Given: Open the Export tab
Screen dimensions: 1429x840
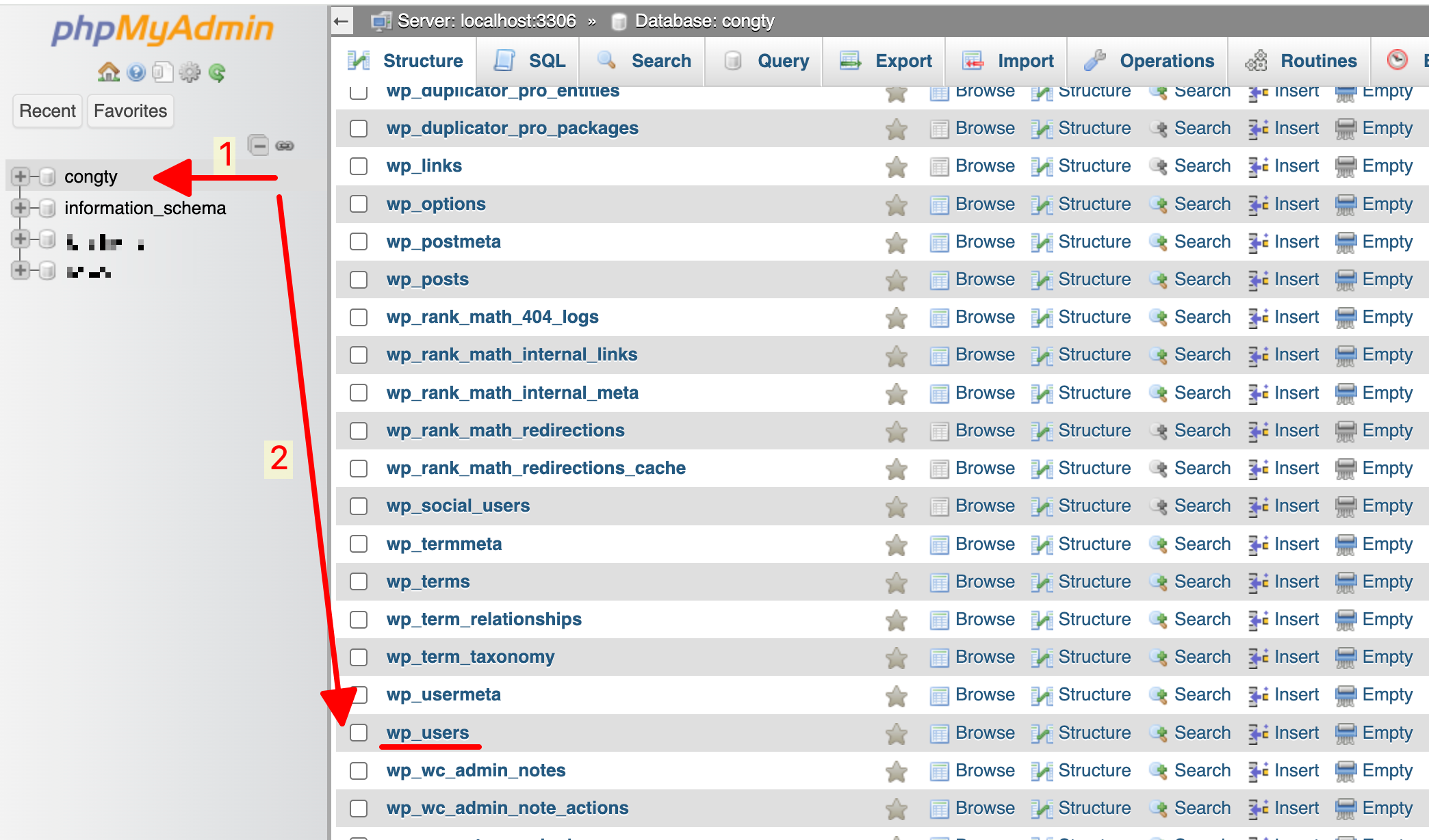Looking at the screenshot, I should coord(885,61).
